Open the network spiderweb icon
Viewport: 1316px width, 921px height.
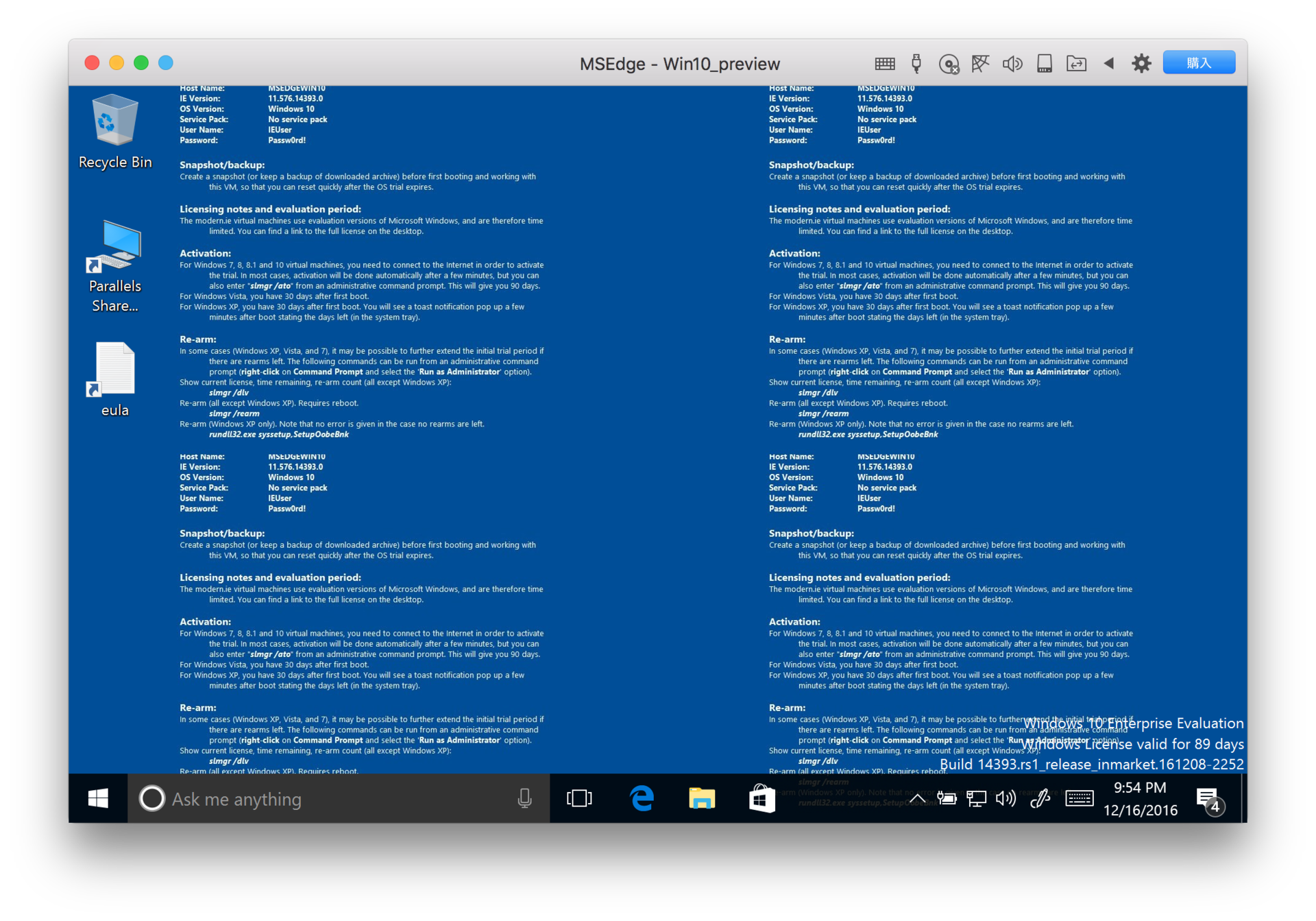click(981, 64)
